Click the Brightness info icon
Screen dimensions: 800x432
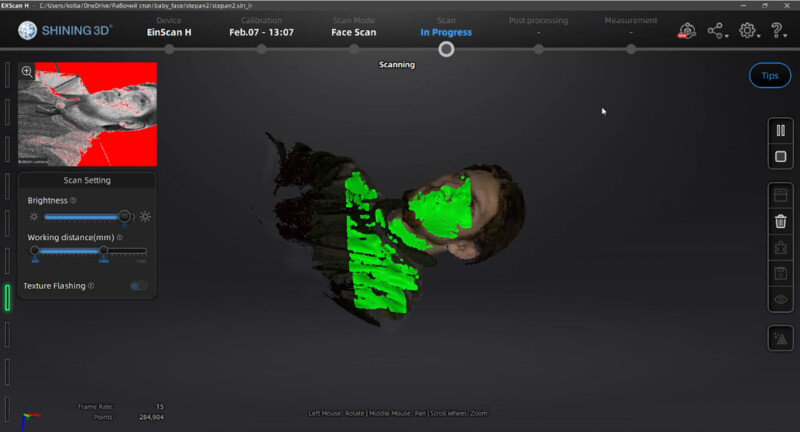(73, 200)
